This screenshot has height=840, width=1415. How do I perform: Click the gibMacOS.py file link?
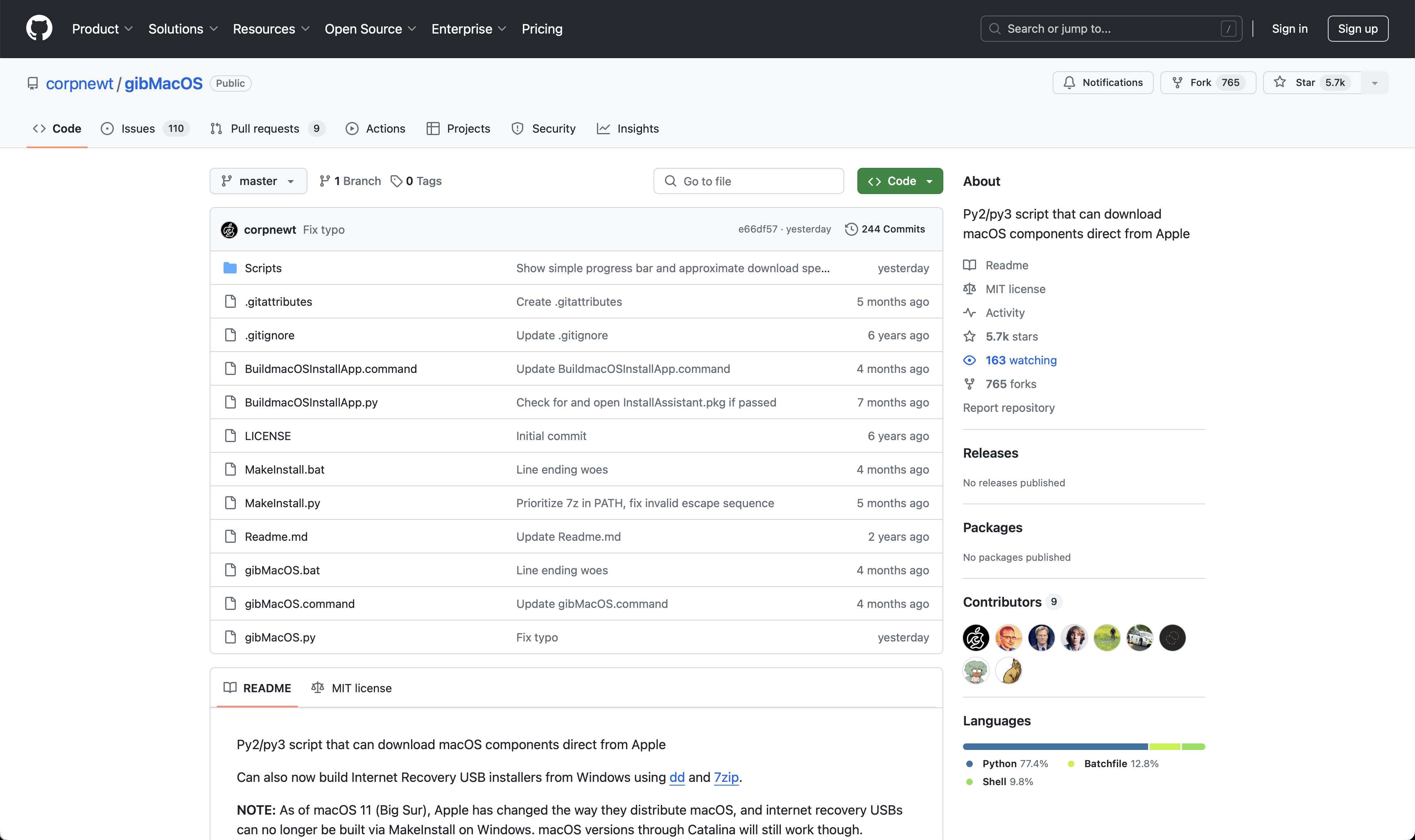tap(280, 636)
